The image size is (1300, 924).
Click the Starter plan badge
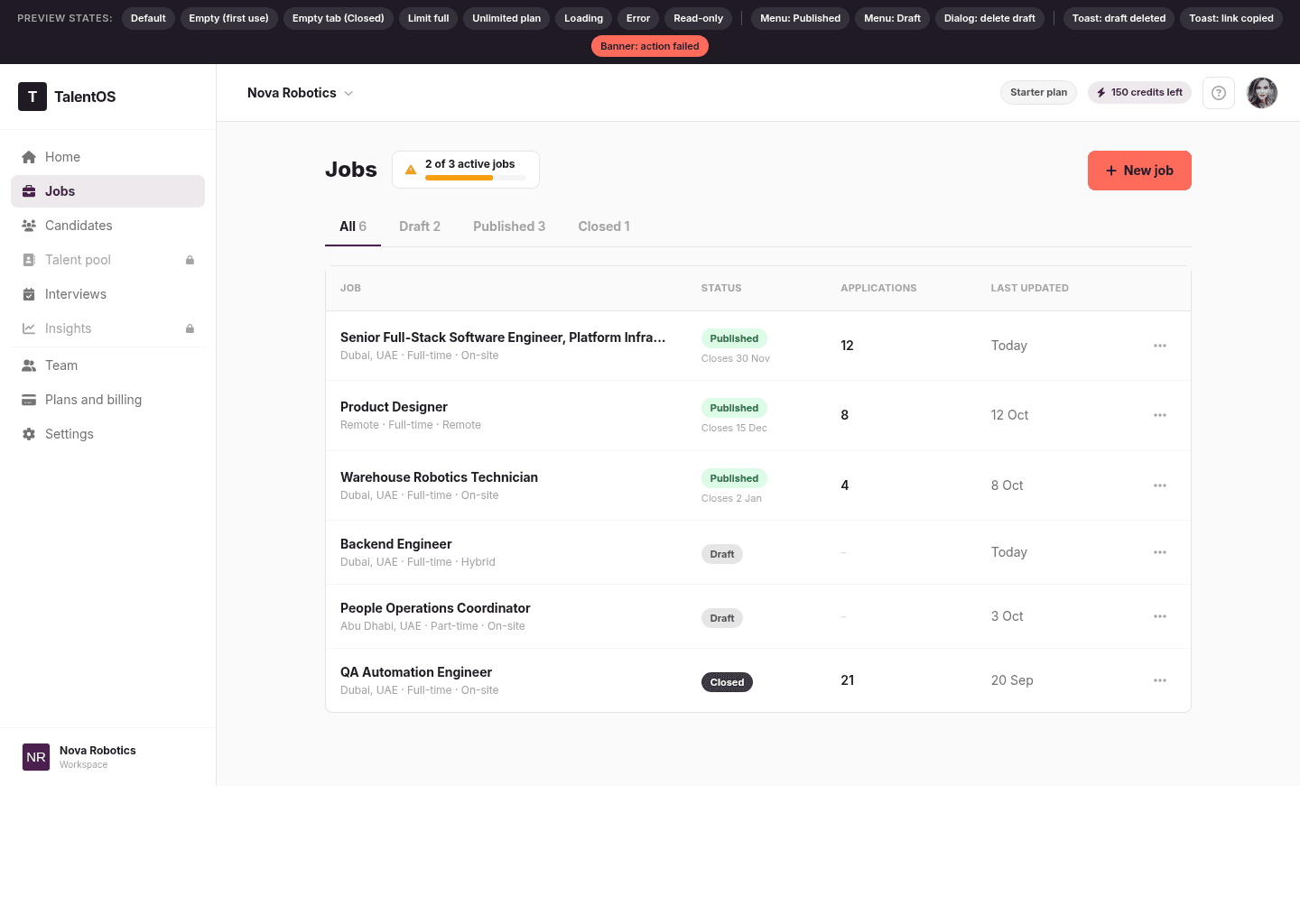(1038, 92)
